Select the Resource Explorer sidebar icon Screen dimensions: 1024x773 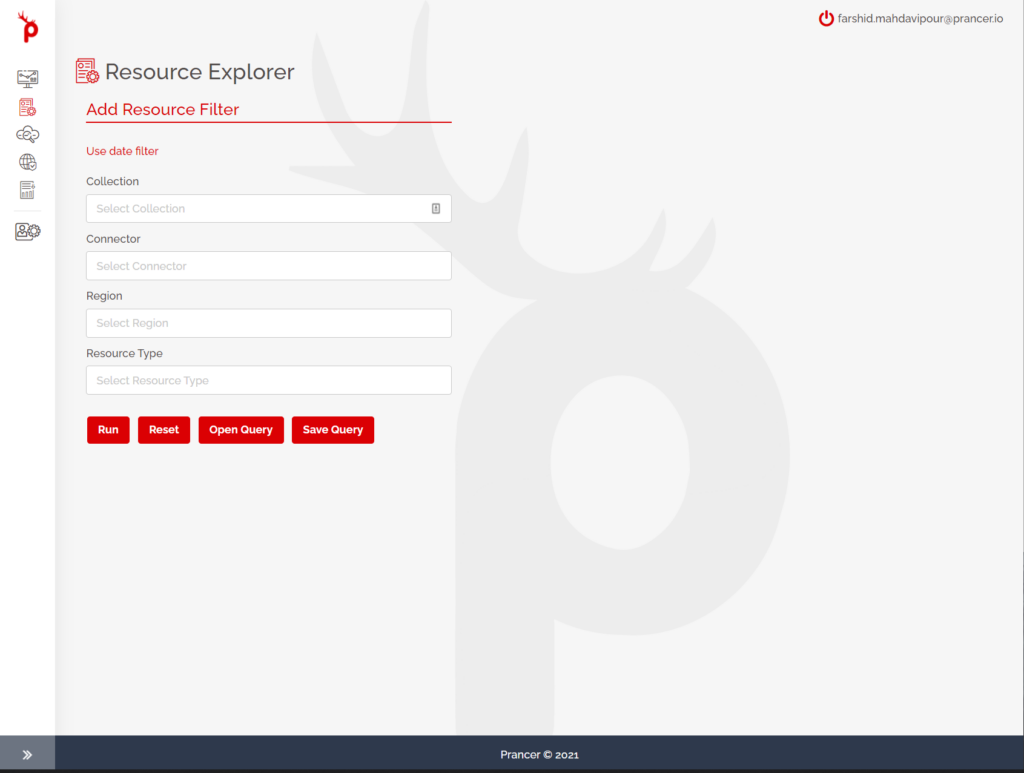click(27, 107)
